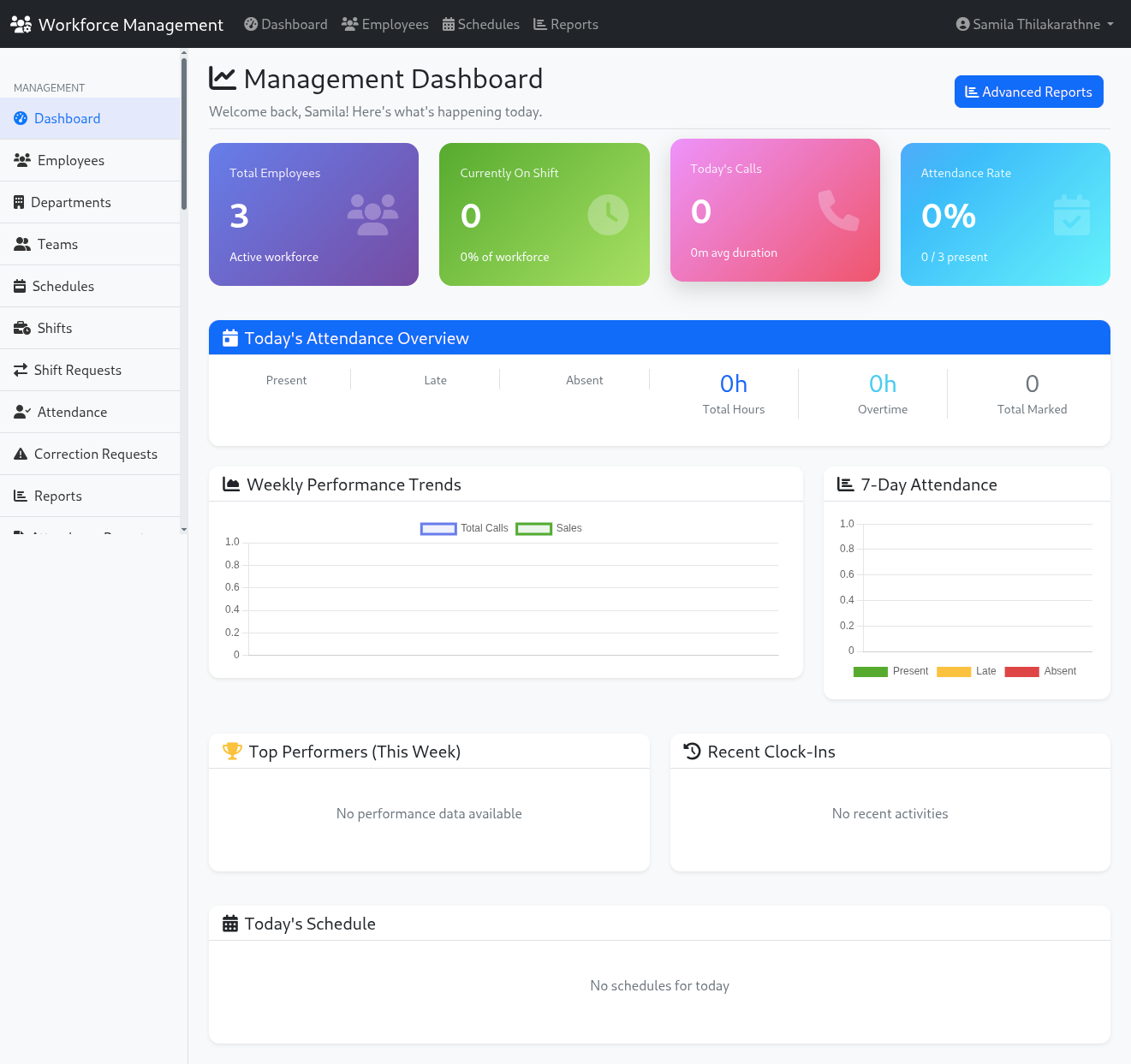
Task: Click the Workforce Management logo icon
Action: [21, 25]
